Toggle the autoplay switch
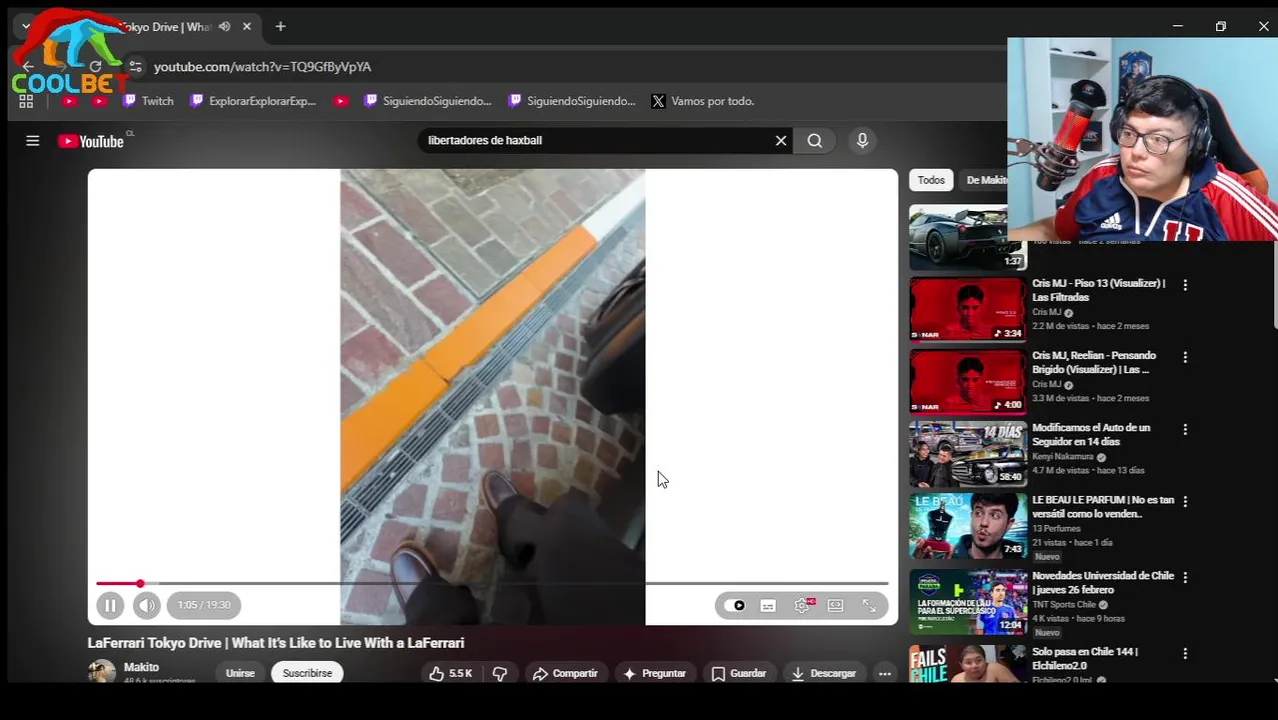Viewport: 1278px width, 720px height. click(737, 605)
